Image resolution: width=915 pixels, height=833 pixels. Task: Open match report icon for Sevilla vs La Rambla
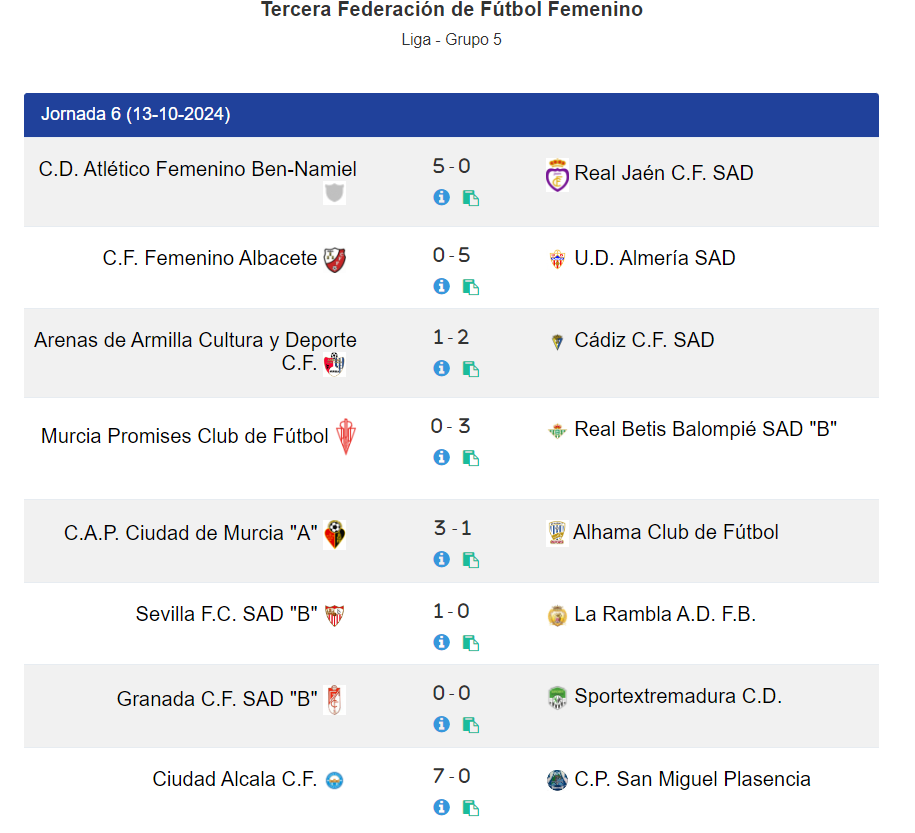[x=470, y=643]
